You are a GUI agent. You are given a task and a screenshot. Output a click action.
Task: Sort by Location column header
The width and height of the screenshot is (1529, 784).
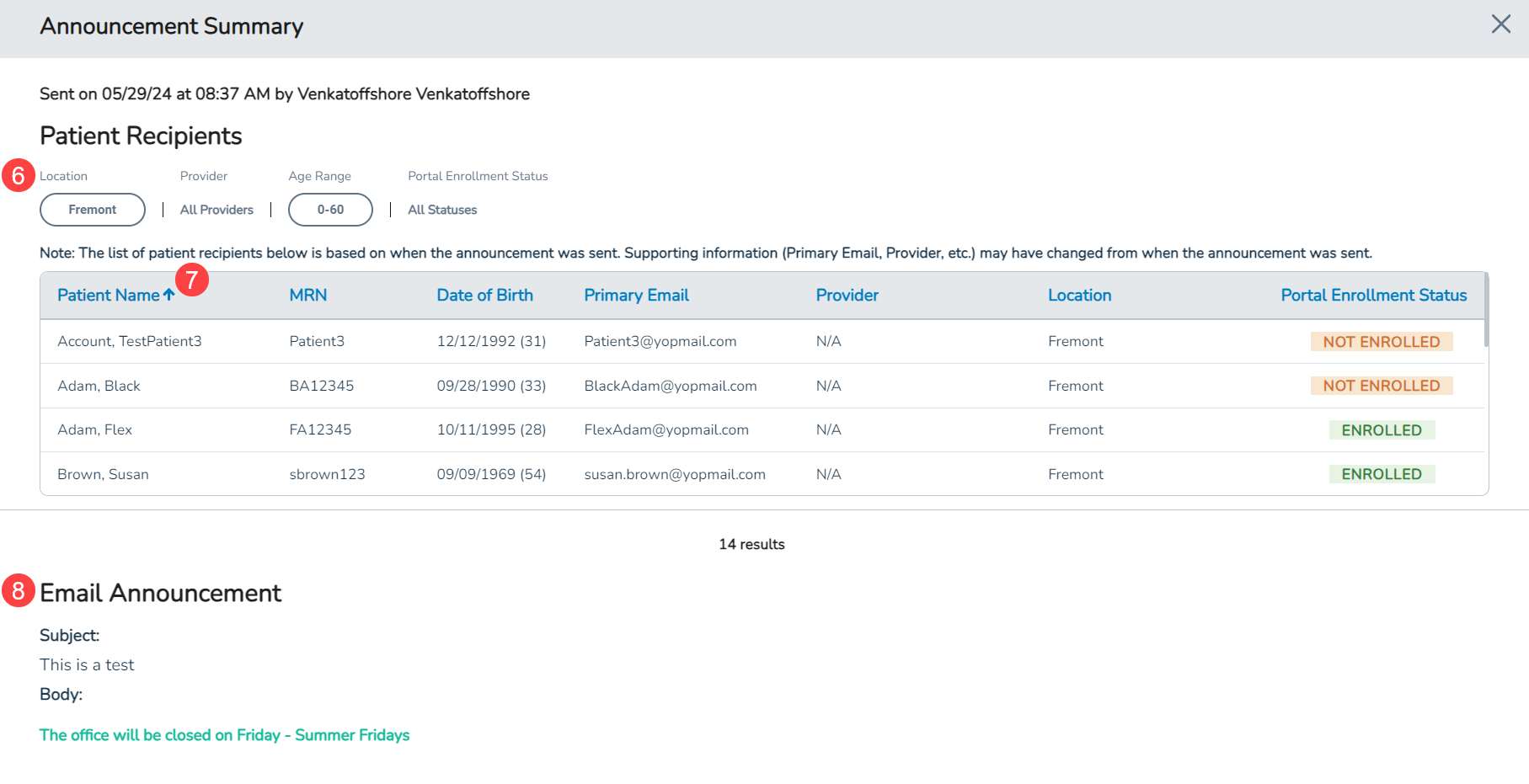tap(1079, 296)
